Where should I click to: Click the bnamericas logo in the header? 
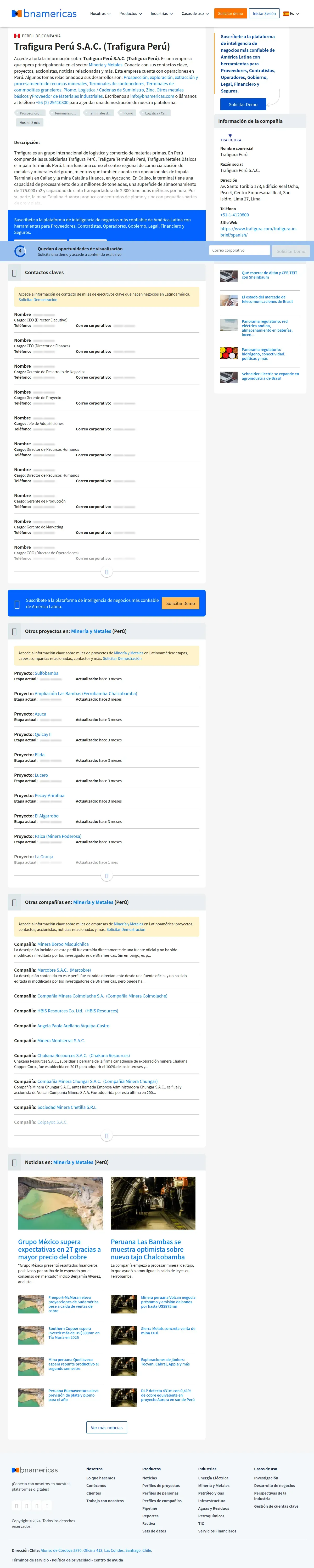[44, 13]
